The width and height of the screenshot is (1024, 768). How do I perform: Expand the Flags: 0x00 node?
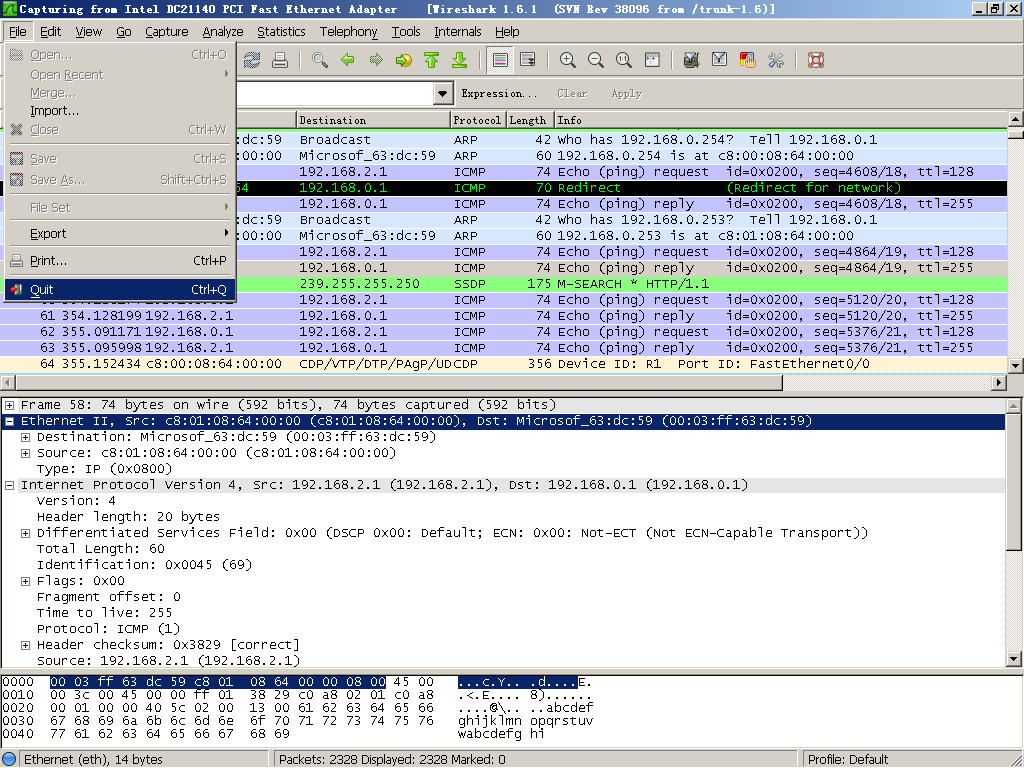point(25,581)
